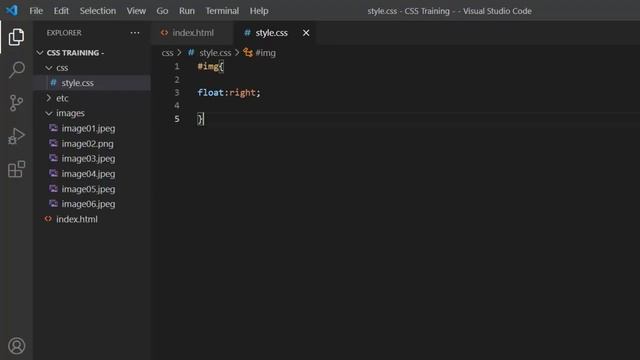This screenshot has width=640, height=360.
Task: Collapse the css folder chevron
Action: click(x=49, y=68)
